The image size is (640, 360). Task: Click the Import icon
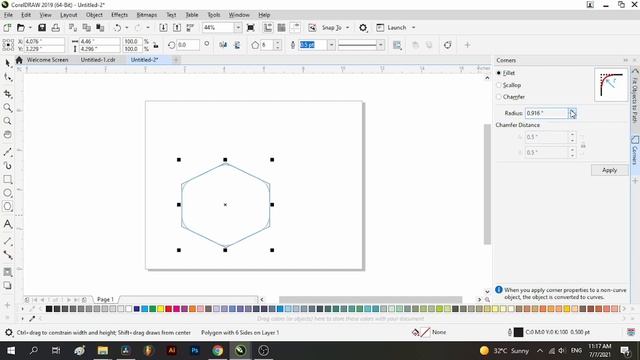coord(163,28)
